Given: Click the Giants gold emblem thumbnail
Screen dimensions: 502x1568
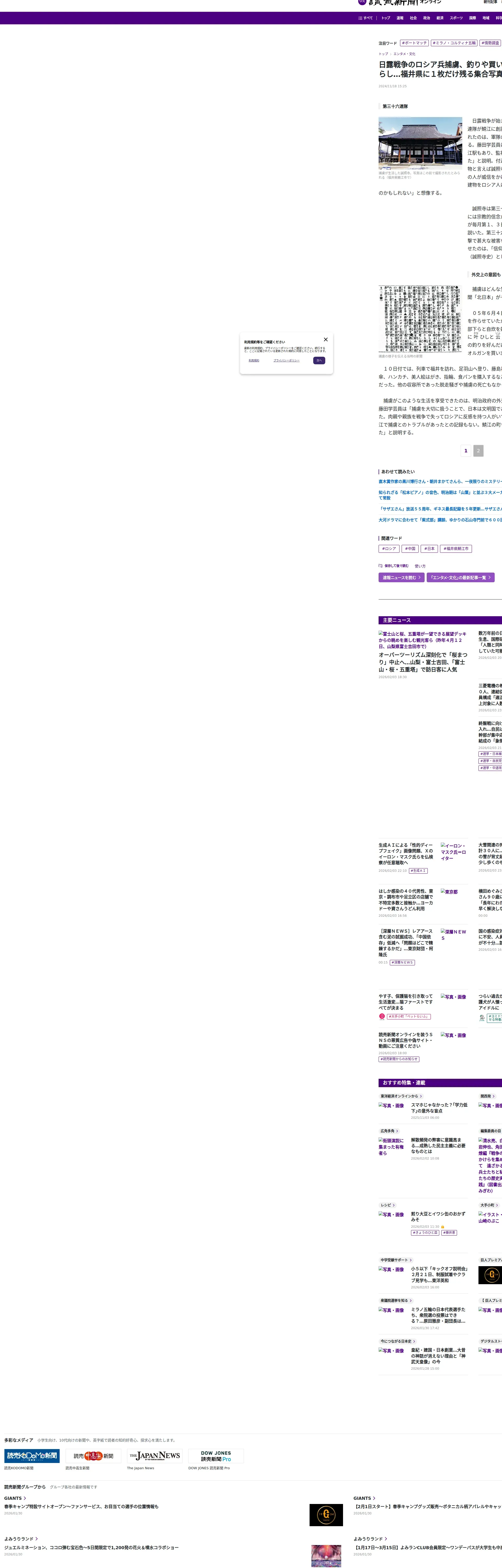Looking at the screenshot, I should click(x=326, y=1514).
